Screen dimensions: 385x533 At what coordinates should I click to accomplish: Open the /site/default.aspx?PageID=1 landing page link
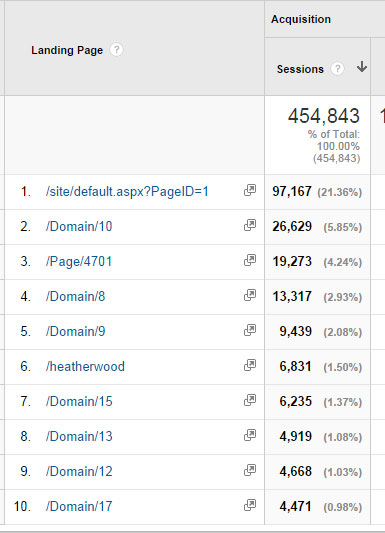click(x=127, y=192)
